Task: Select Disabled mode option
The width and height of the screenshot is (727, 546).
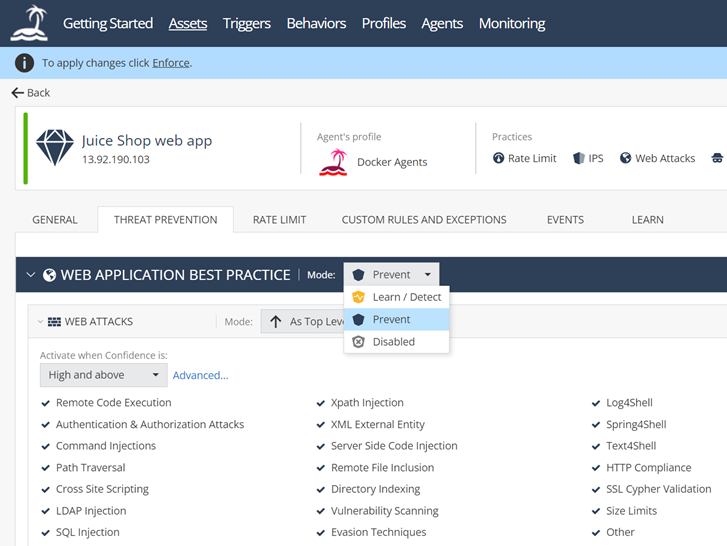Action: click(x=393, y=342)
